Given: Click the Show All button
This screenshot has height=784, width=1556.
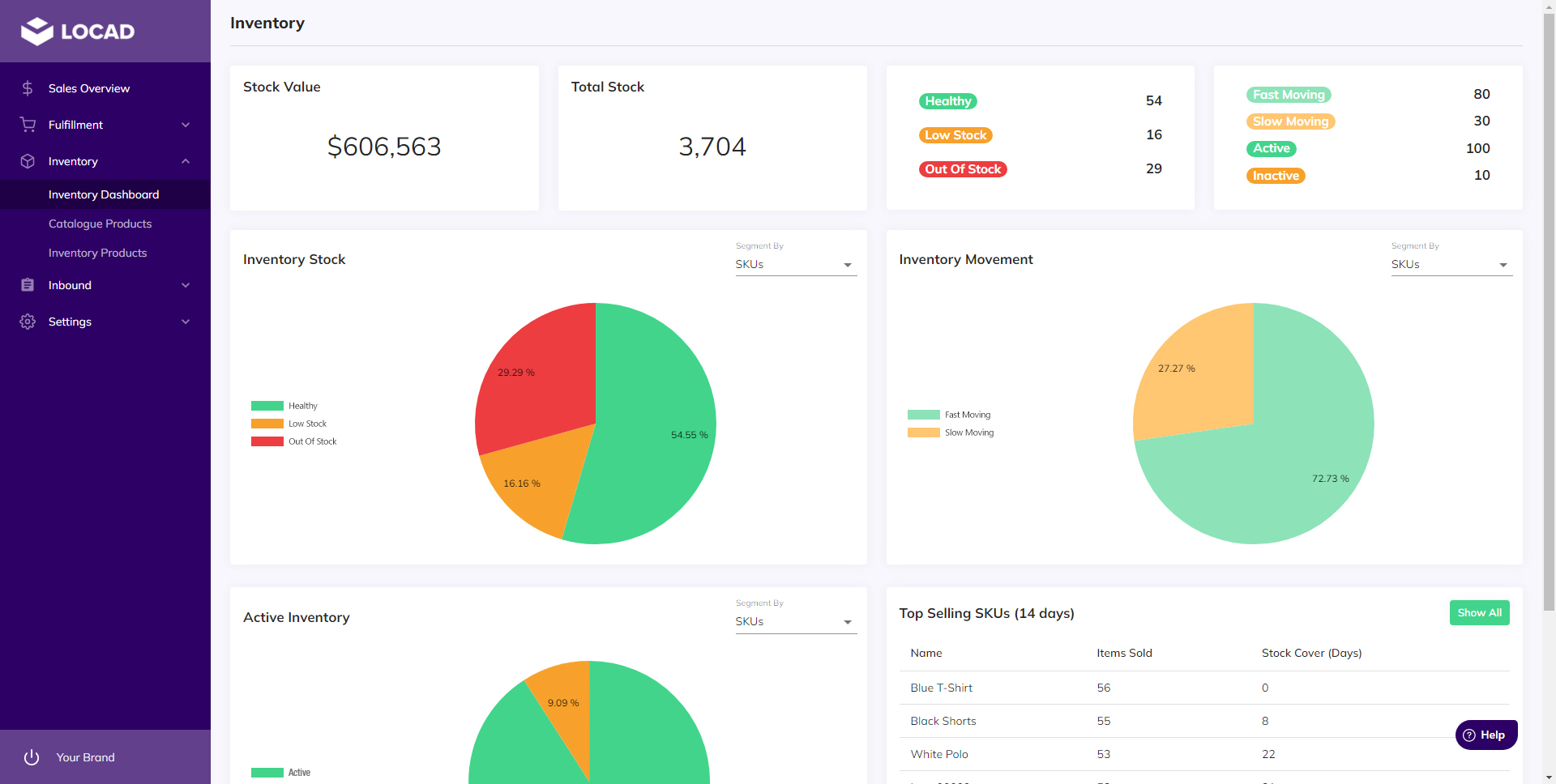Looking at the screenshot, I should click(1479, 613).
